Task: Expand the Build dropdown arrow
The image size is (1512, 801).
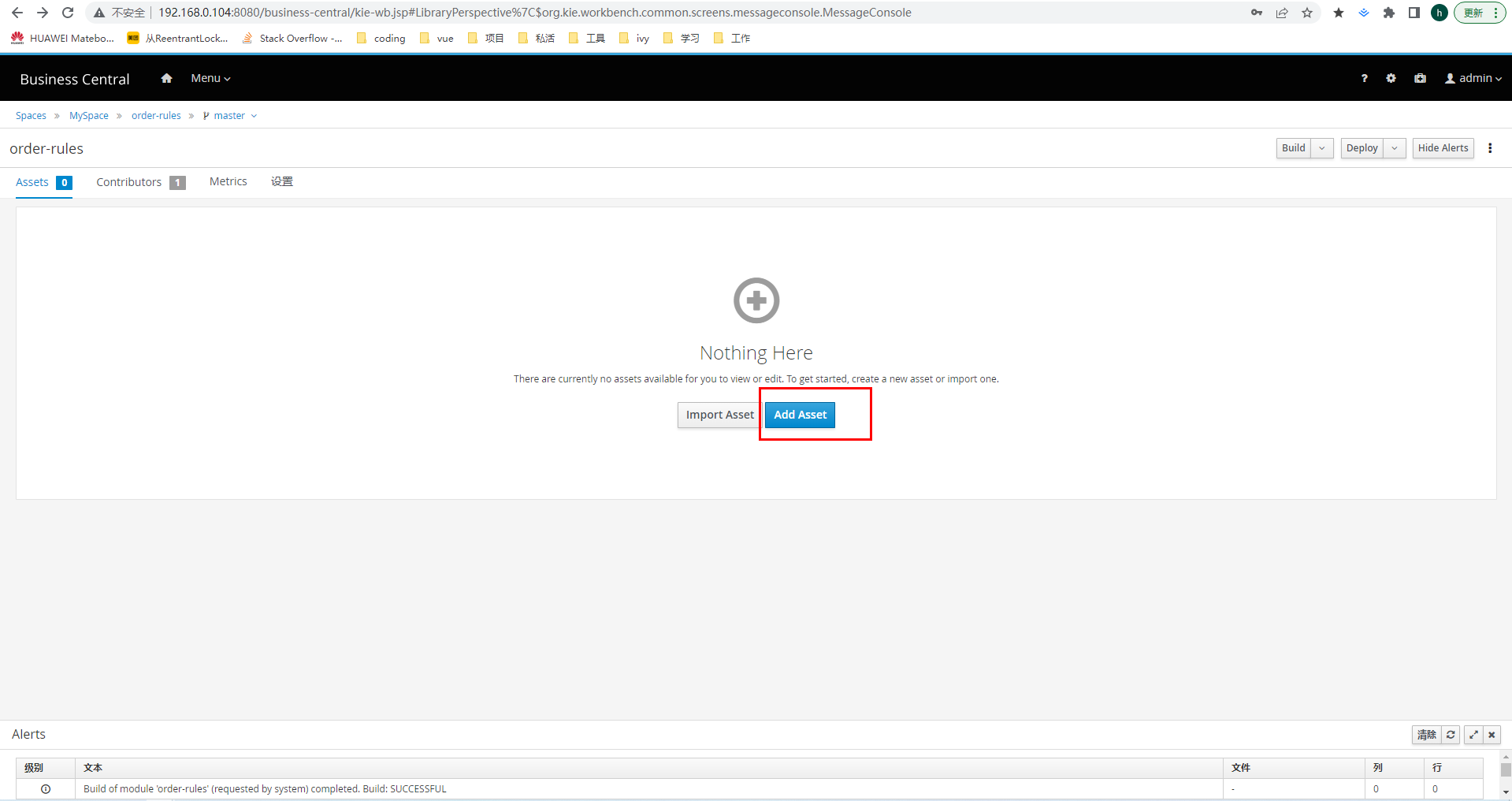Action: coord(1322,148)
